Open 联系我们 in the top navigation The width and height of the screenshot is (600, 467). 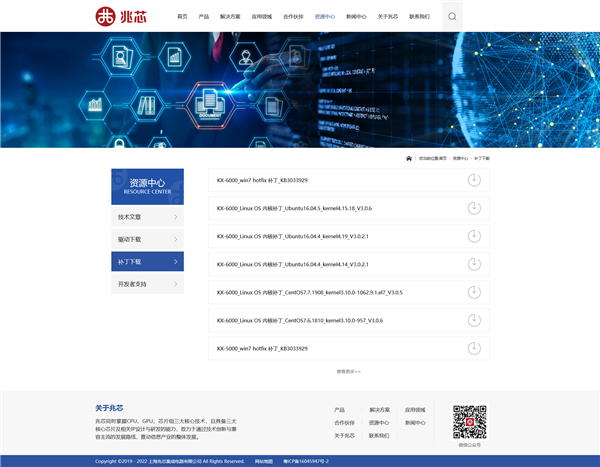click(419, 16)
